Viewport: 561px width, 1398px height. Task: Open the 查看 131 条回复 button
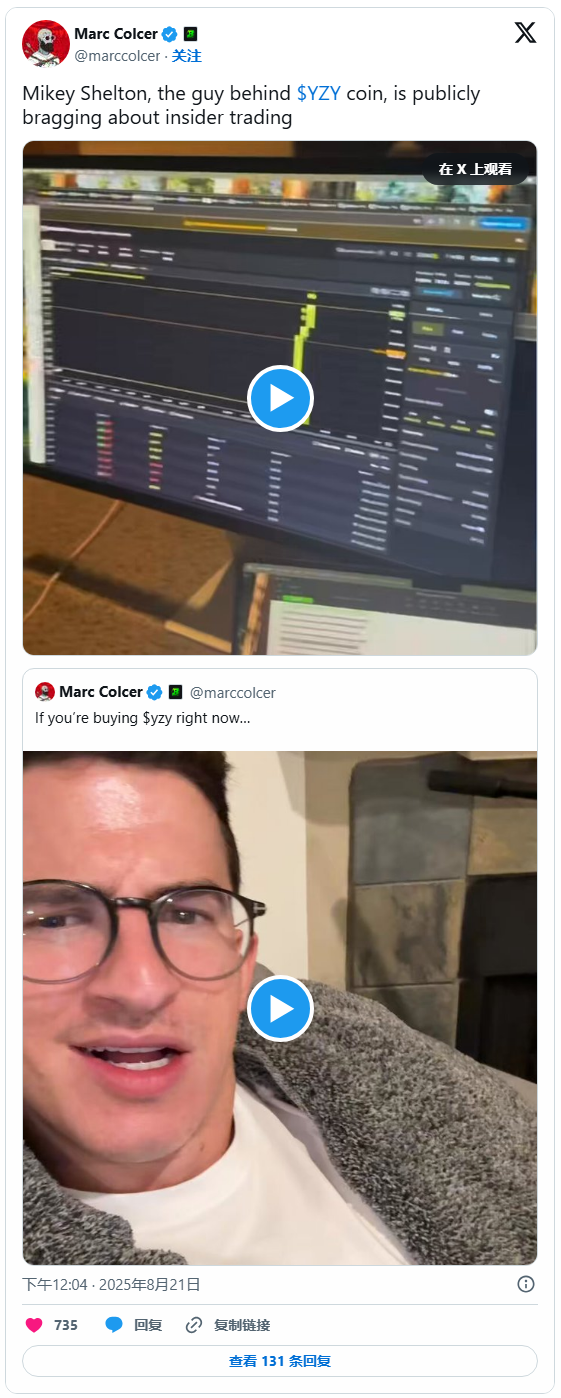tap(280, 1361)
